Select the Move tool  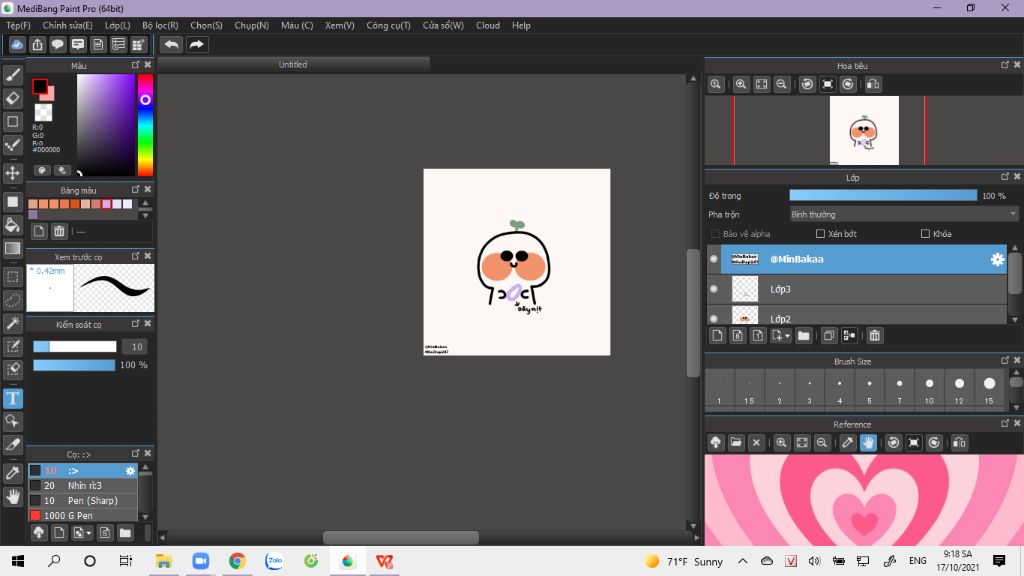point(12,173)
